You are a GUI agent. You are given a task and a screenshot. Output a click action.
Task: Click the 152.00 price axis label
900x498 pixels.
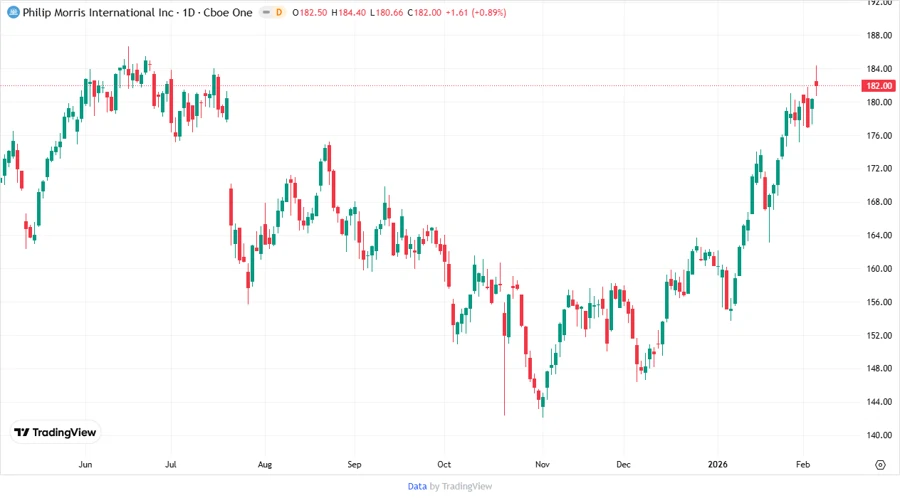(x=879, y=335)
